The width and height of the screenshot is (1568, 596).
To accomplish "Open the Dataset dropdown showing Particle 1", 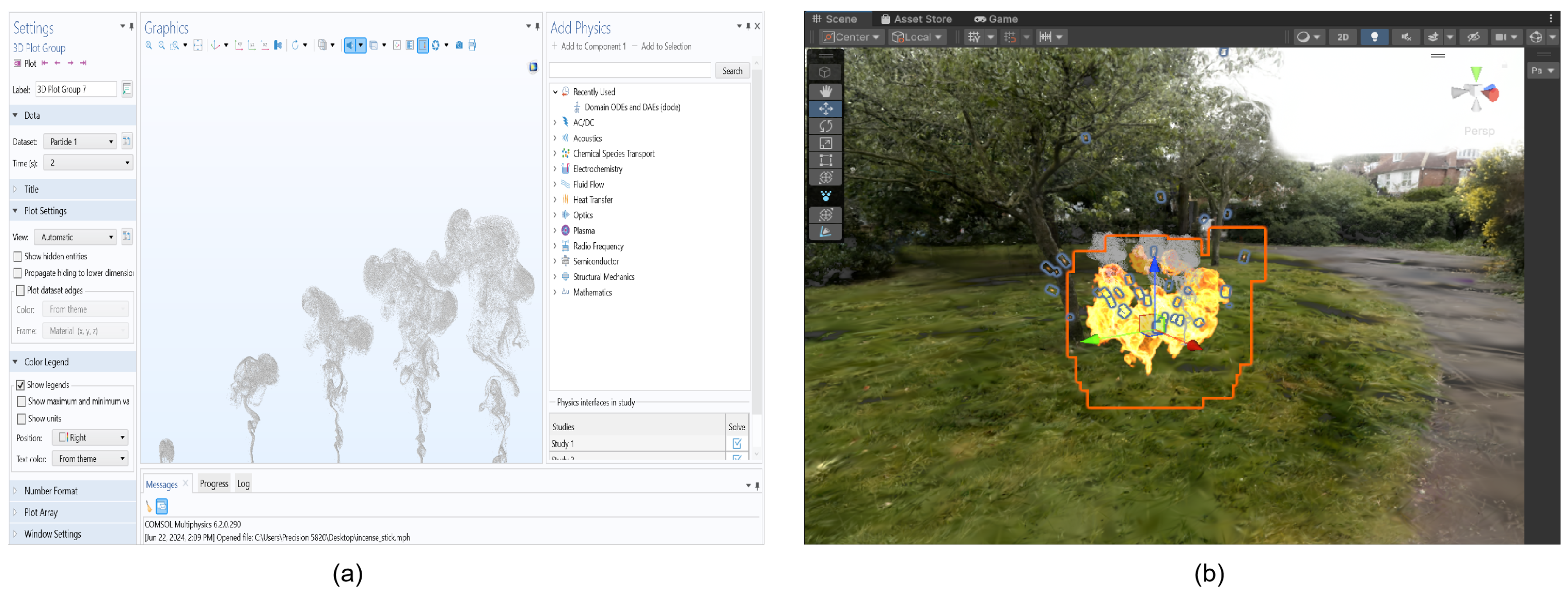I will [x=81, y=142].
